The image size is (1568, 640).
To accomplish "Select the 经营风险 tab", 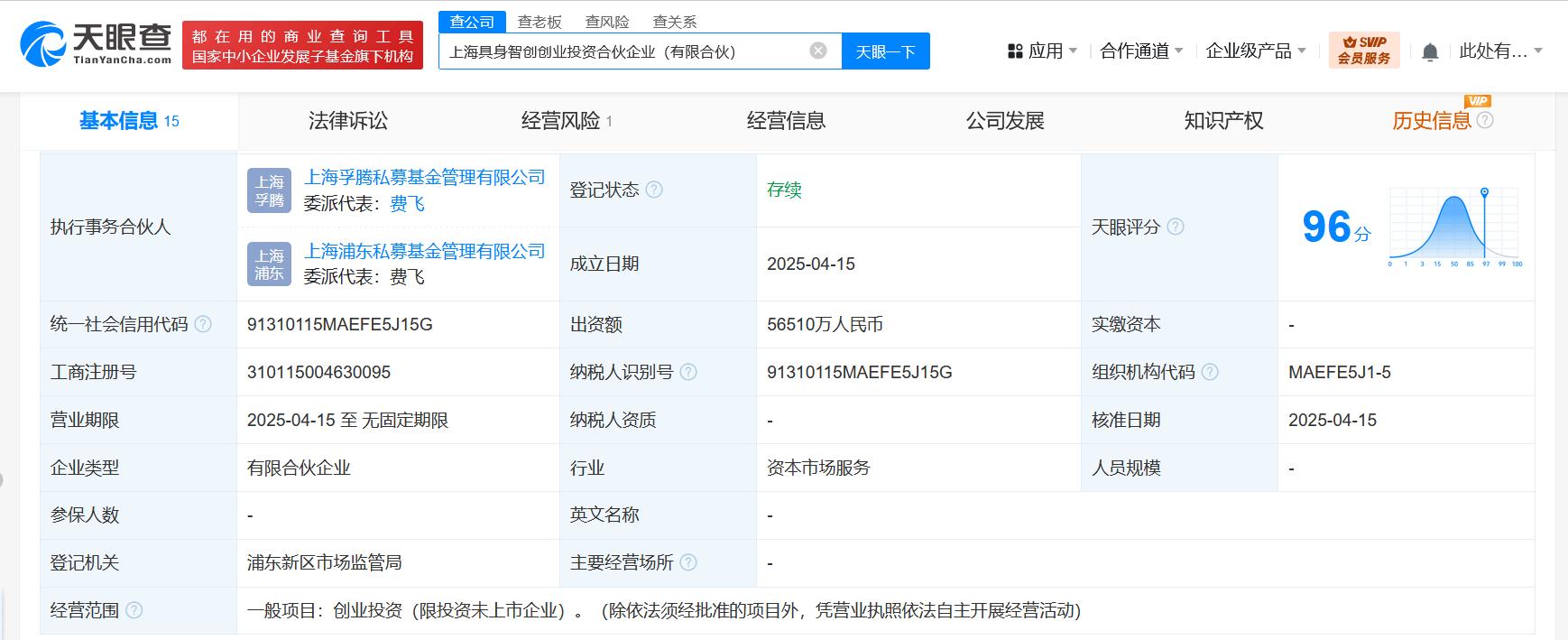I will [567, 121].
